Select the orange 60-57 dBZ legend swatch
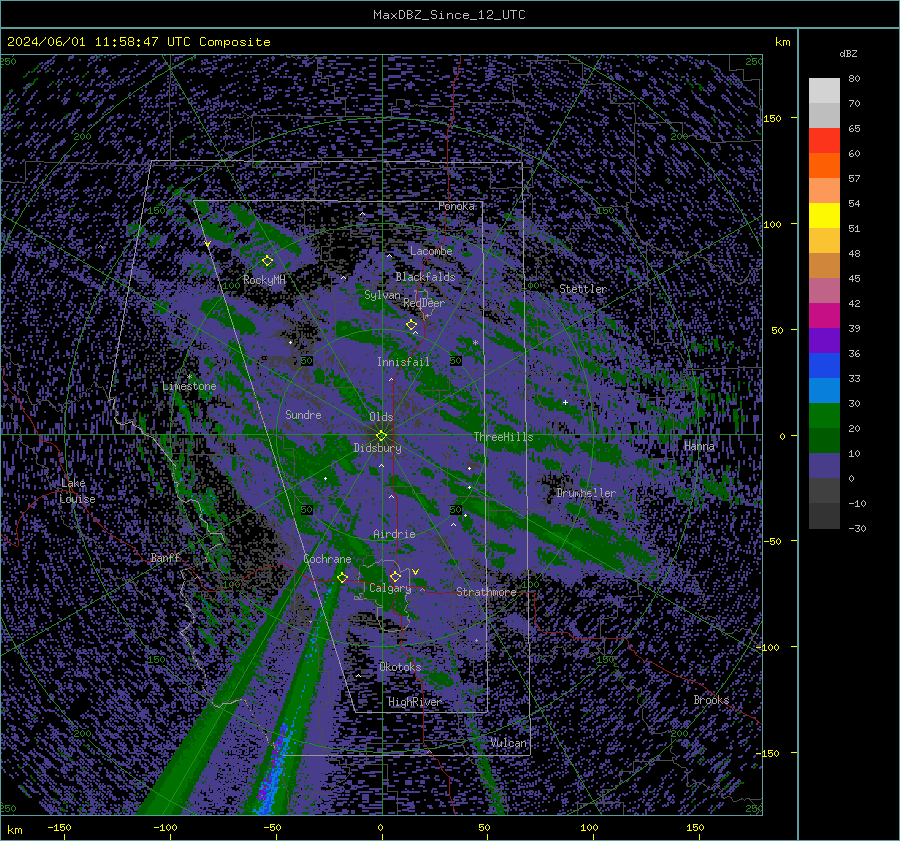The image size is (900, 841). (x=824, y=166)
